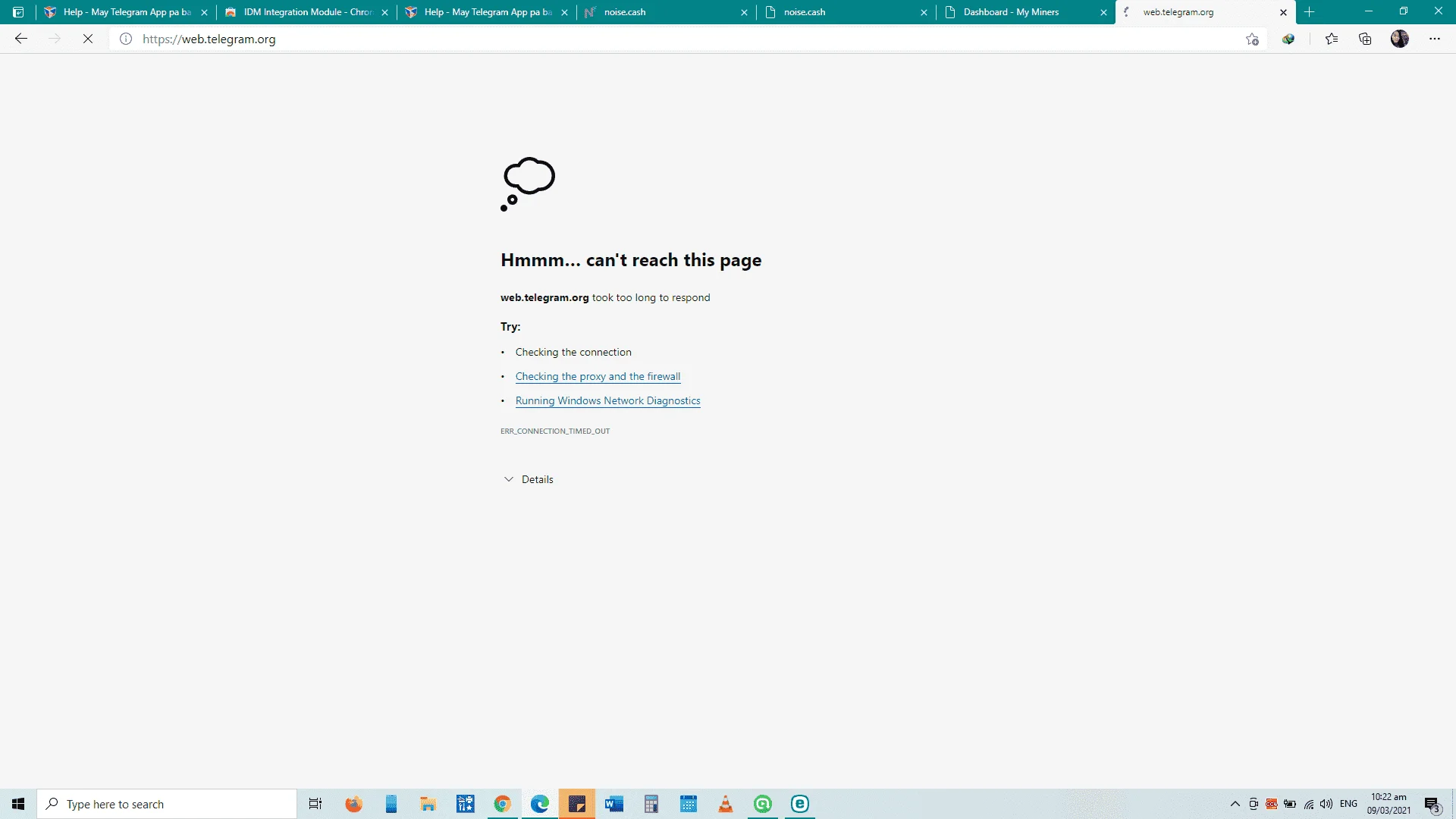Open the blue phone app on taskbar
The image size is (1456, 819).
click(391, 804)
